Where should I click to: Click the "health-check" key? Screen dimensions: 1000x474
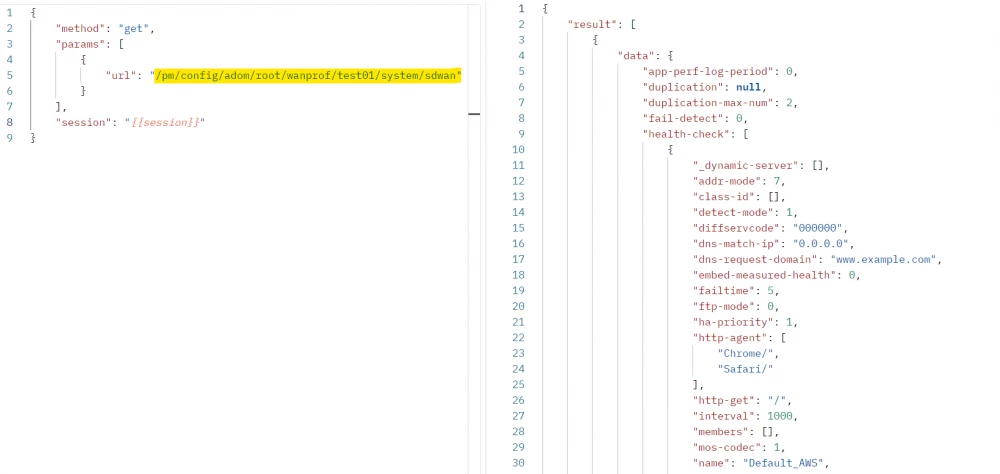686,134
